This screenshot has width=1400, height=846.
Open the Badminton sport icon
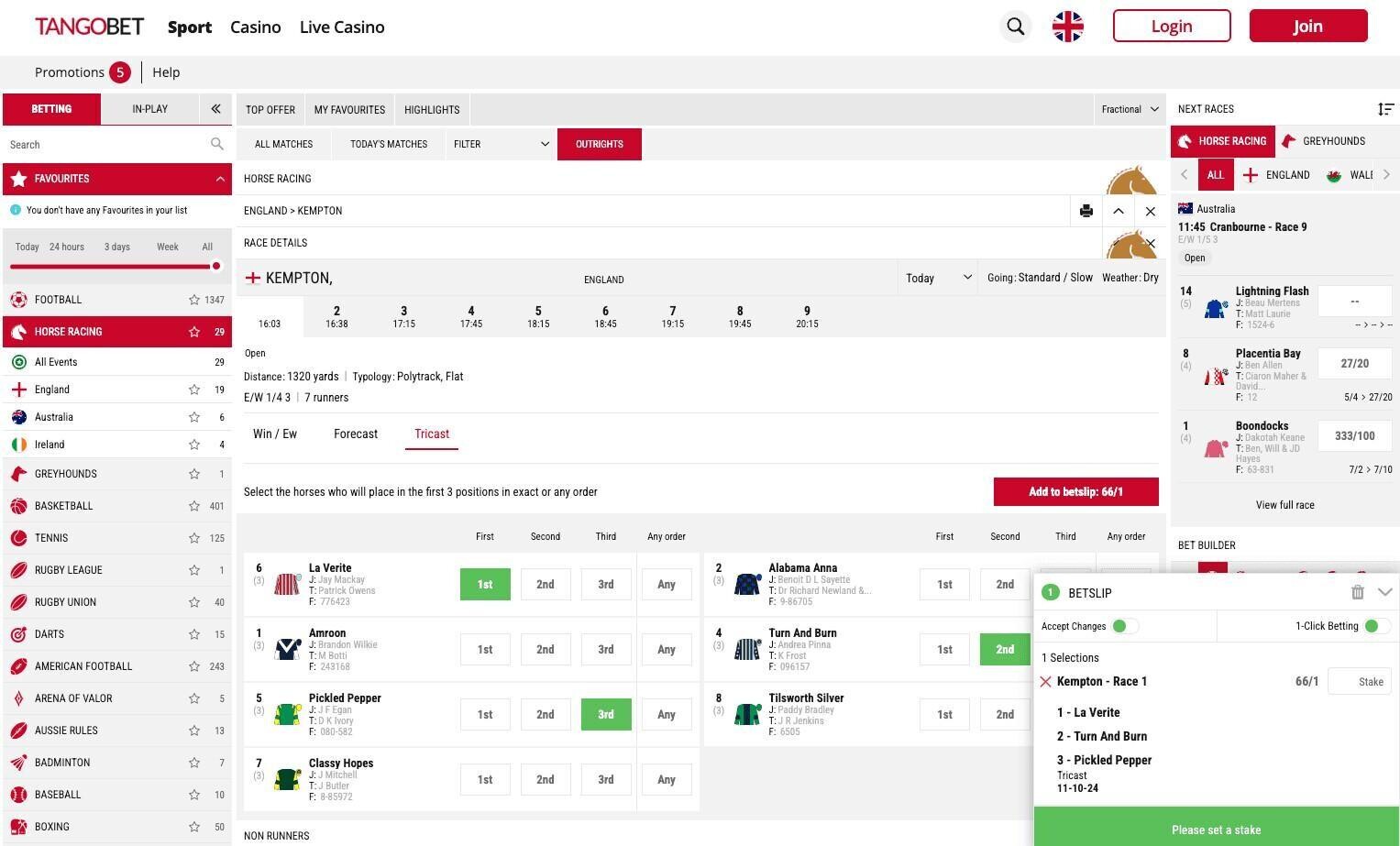pyautogui.click(x=18, y=763)
